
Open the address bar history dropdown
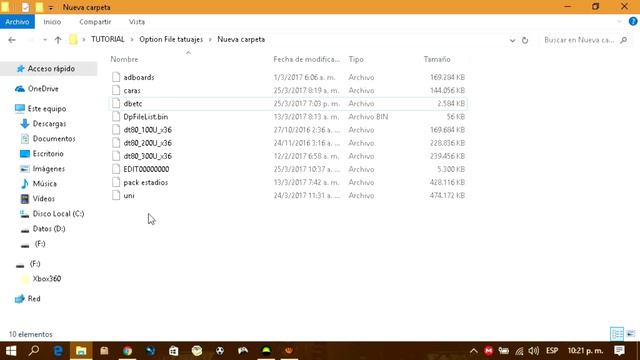click(512, 40)
